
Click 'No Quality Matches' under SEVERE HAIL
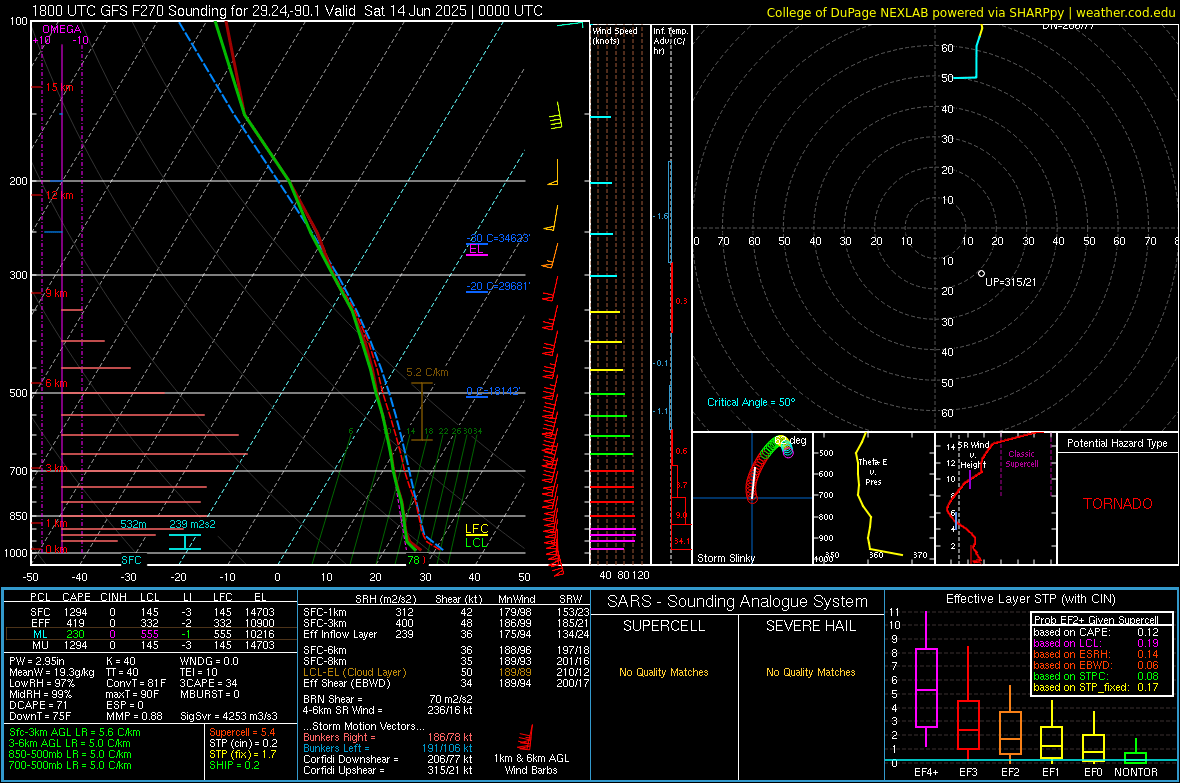[x=810, y=672]
